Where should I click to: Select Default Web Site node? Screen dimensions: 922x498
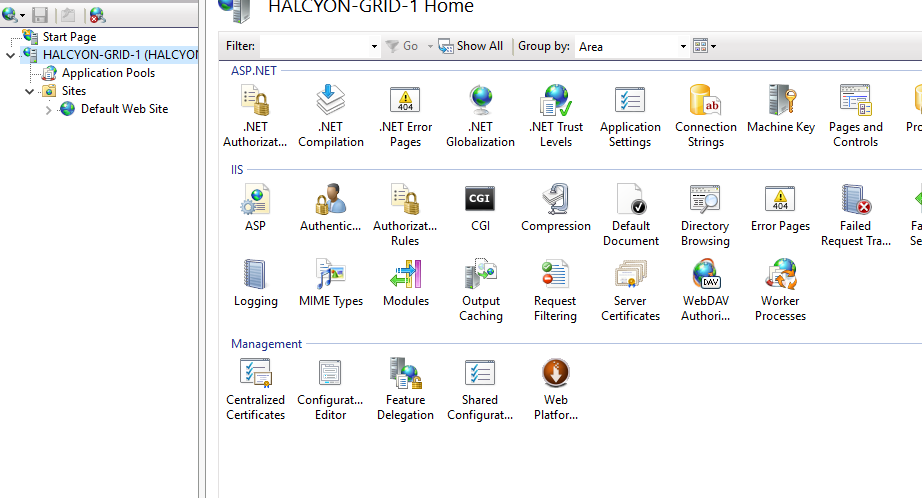click(124, 109)
